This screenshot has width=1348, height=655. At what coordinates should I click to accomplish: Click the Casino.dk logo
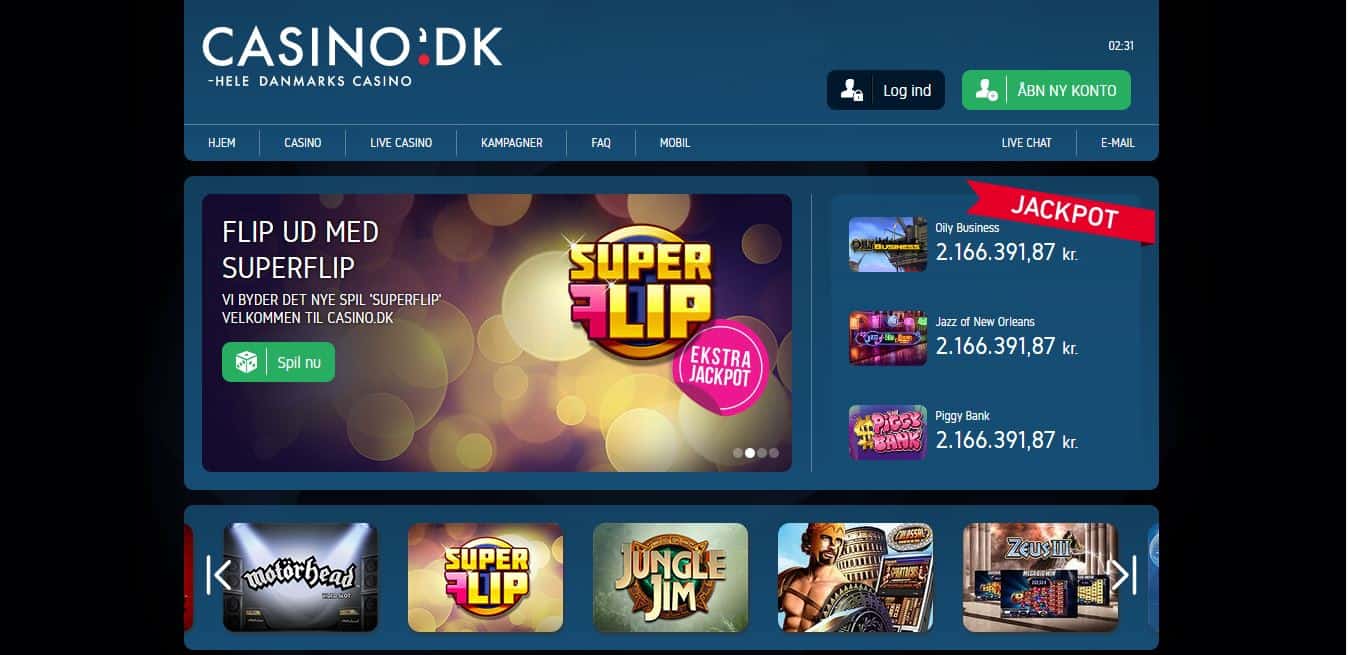(x=352, y=56)
